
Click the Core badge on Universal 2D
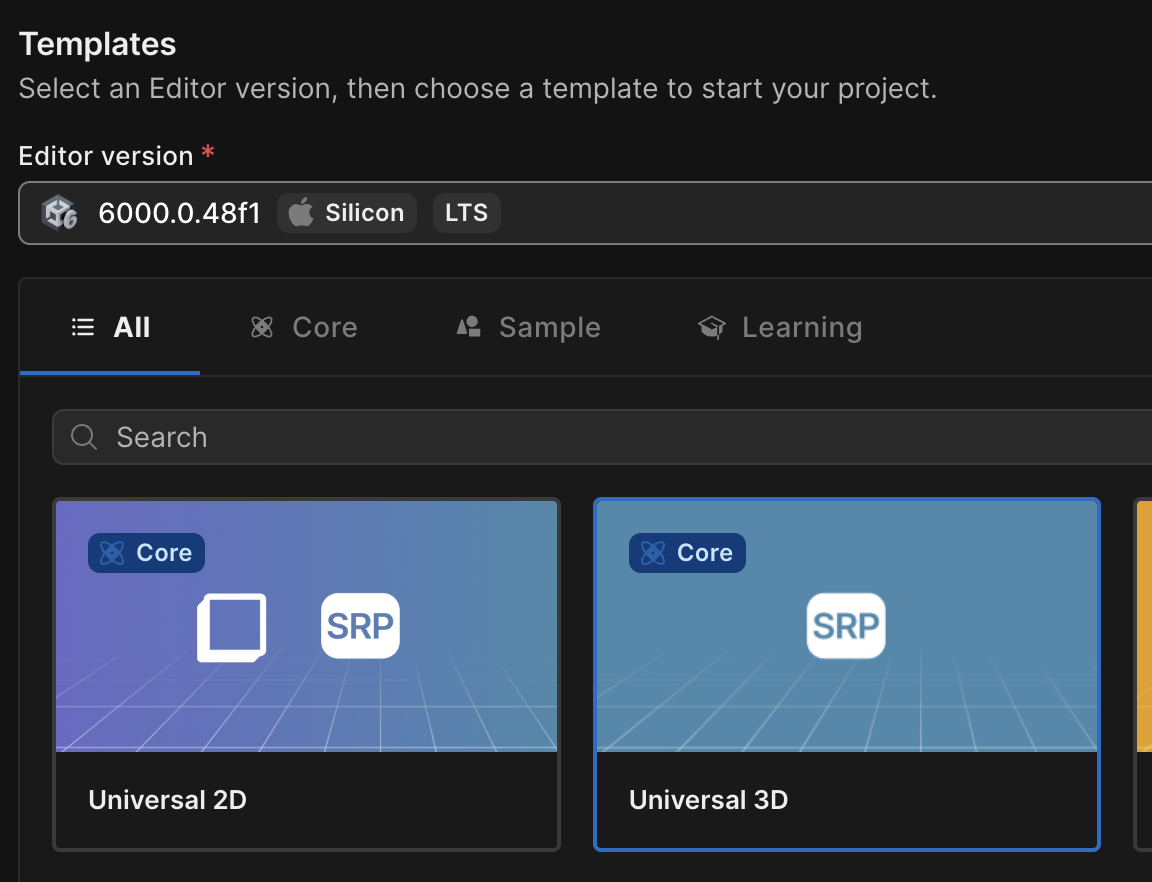tap(146, 553)
